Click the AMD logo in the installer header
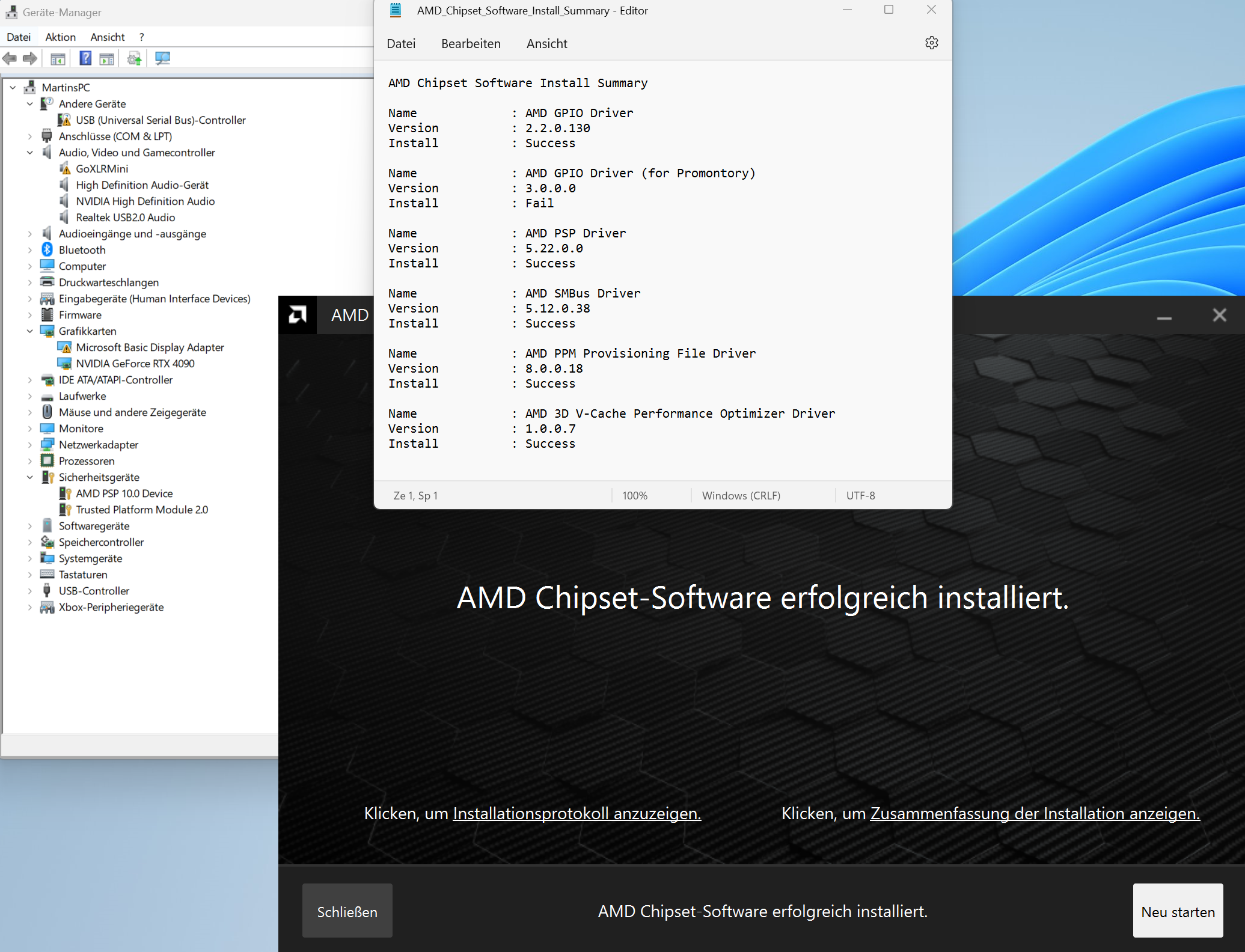Screen dimensions: 1245x952 298,314
